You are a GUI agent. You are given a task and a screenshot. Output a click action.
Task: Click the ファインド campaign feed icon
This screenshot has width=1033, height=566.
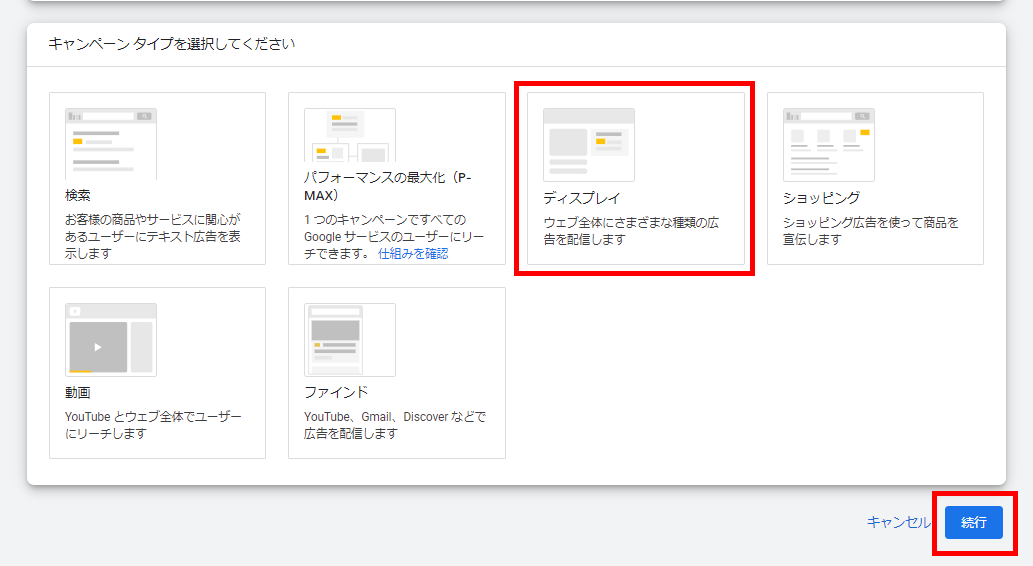[350, 339]
